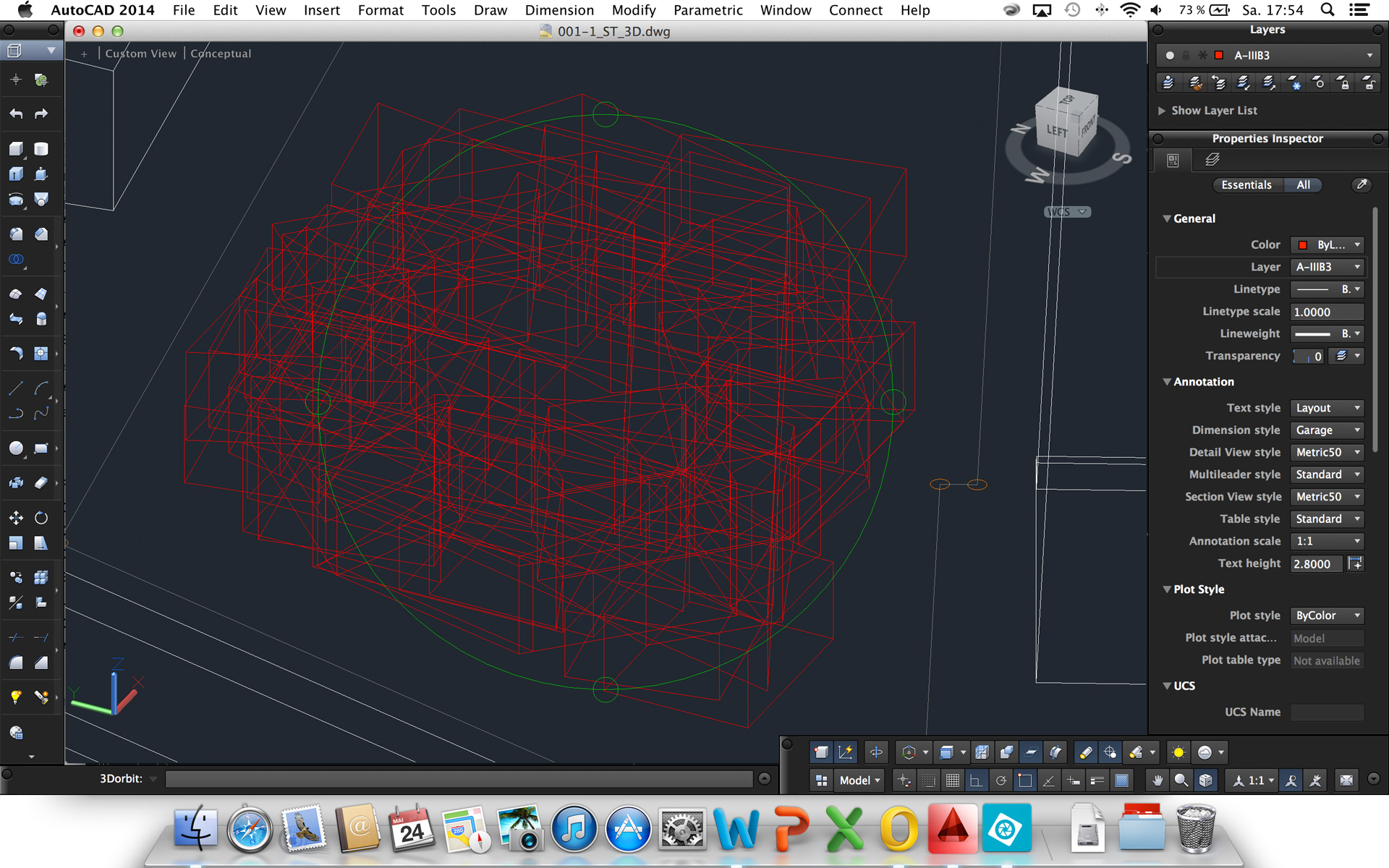
Task: Select the Box solid tool
Action: pyautogui.click(x=16, y=149)
